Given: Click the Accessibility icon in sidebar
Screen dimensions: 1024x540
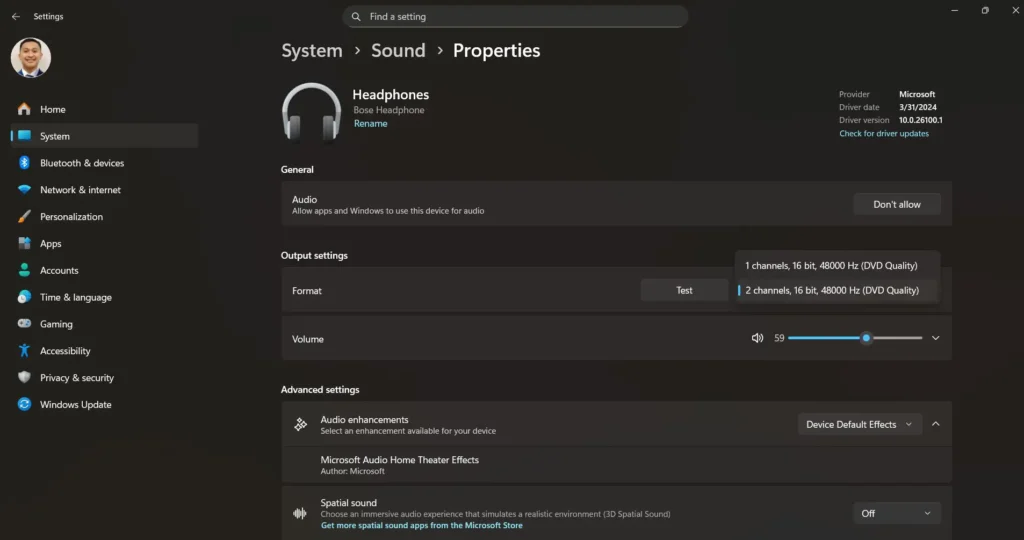Looking at the screenshot, I should click(x=24, y=351).
